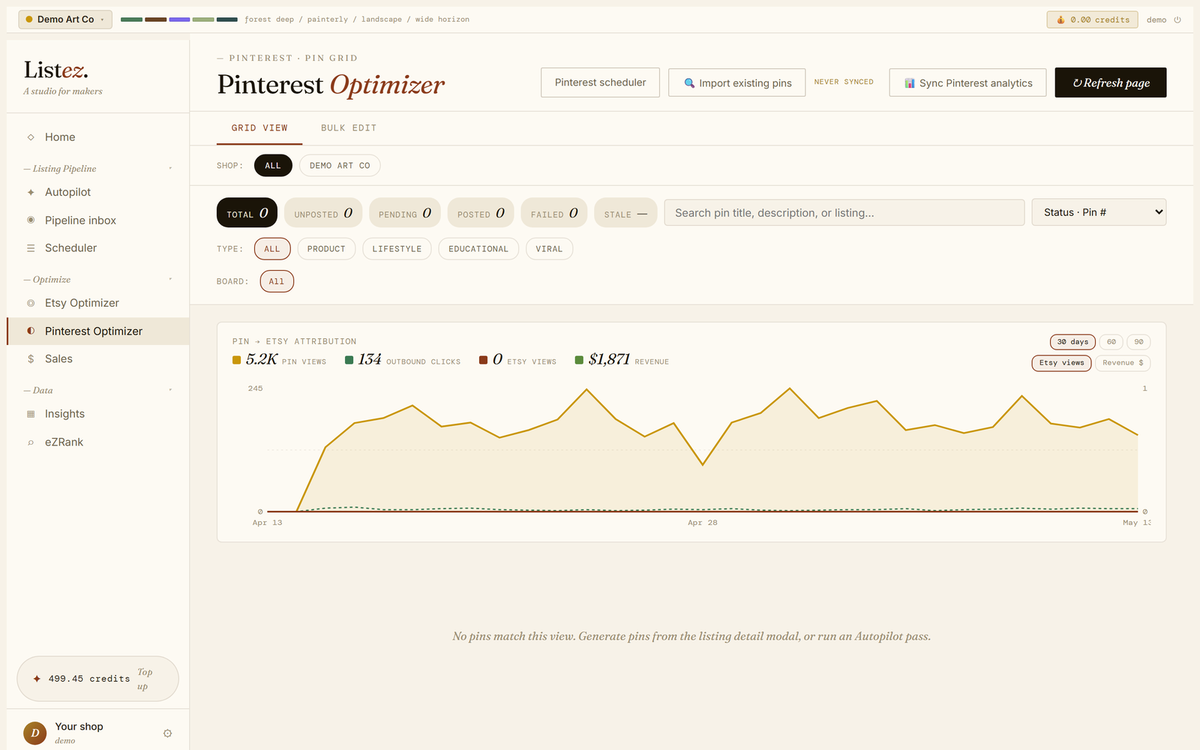The height and width of the screenshot is (750, 1200).
Task: Navigate to Etsy Optimizer
Action: click(97, 303)
